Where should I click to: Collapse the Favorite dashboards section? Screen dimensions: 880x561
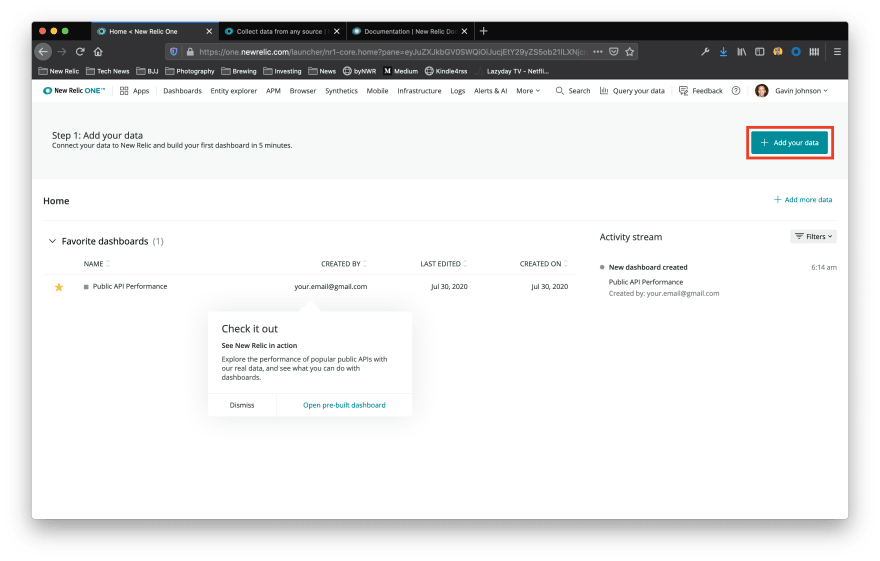(x=52, y=241)
